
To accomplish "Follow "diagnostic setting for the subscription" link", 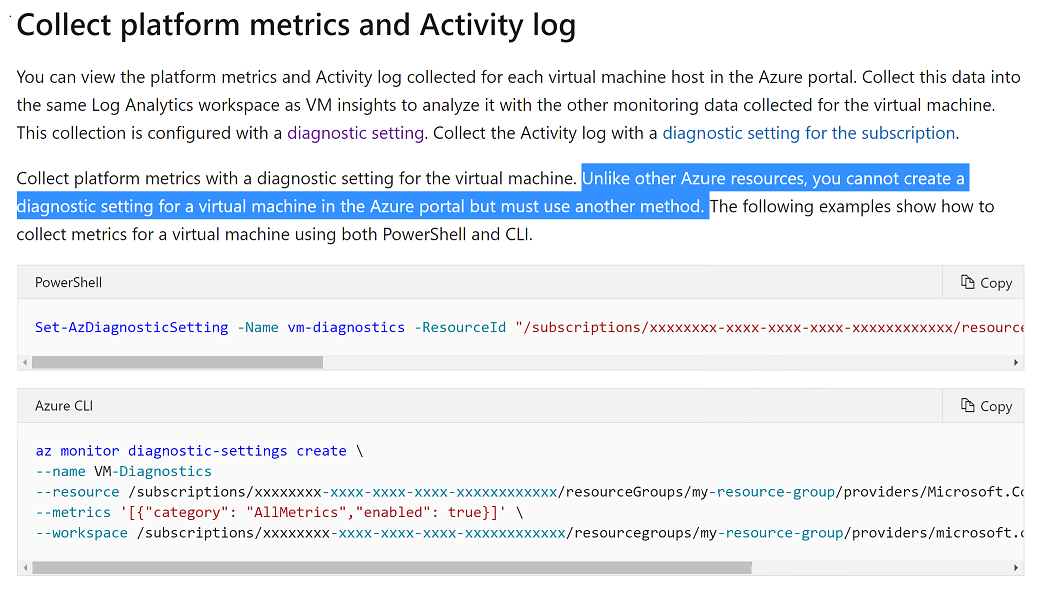I will 809,133.
